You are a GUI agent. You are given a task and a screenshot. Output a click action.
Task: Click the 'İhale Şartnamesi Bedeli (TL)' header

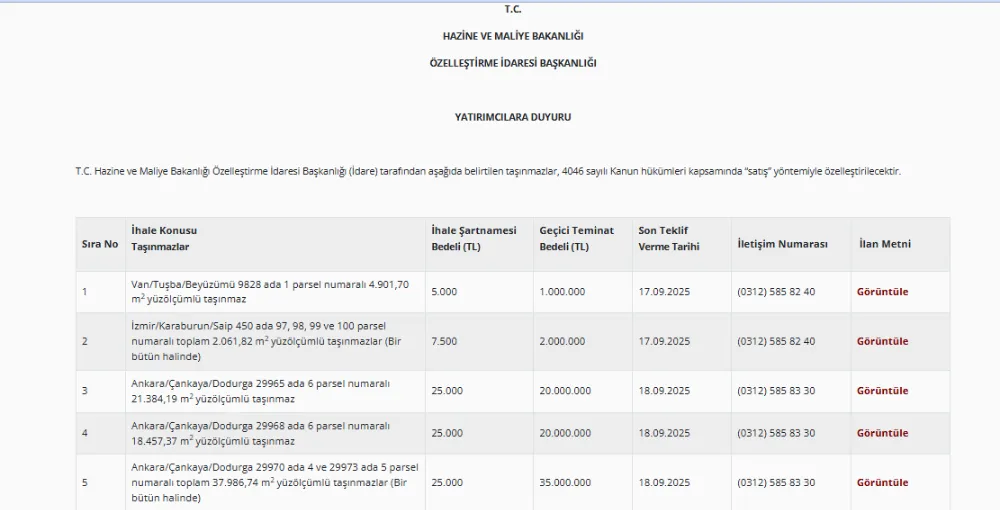tap(474, 238)
